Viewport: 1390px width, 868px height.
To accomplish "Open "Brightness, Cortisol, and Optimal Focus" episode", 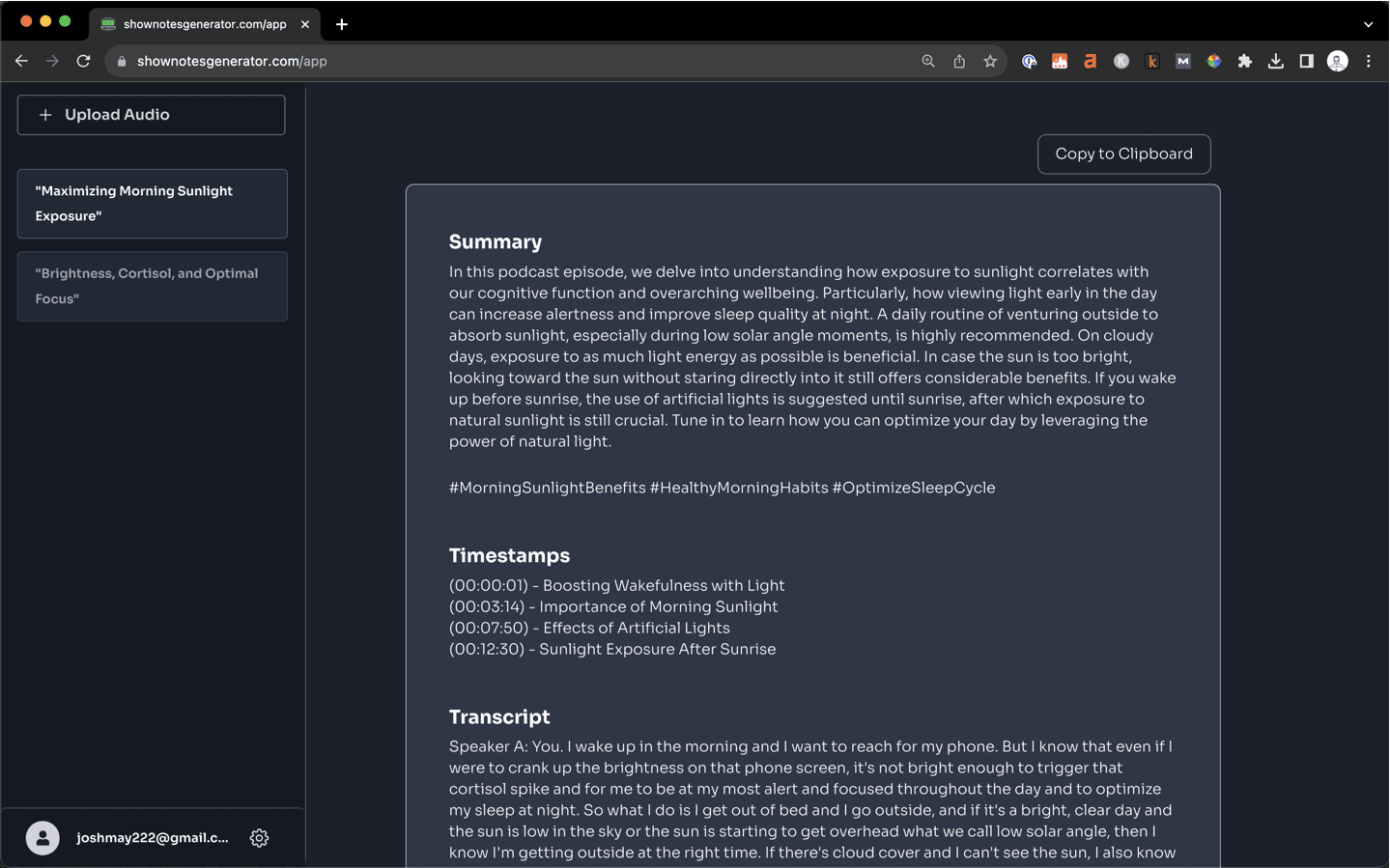I will [x=153, y=286].
